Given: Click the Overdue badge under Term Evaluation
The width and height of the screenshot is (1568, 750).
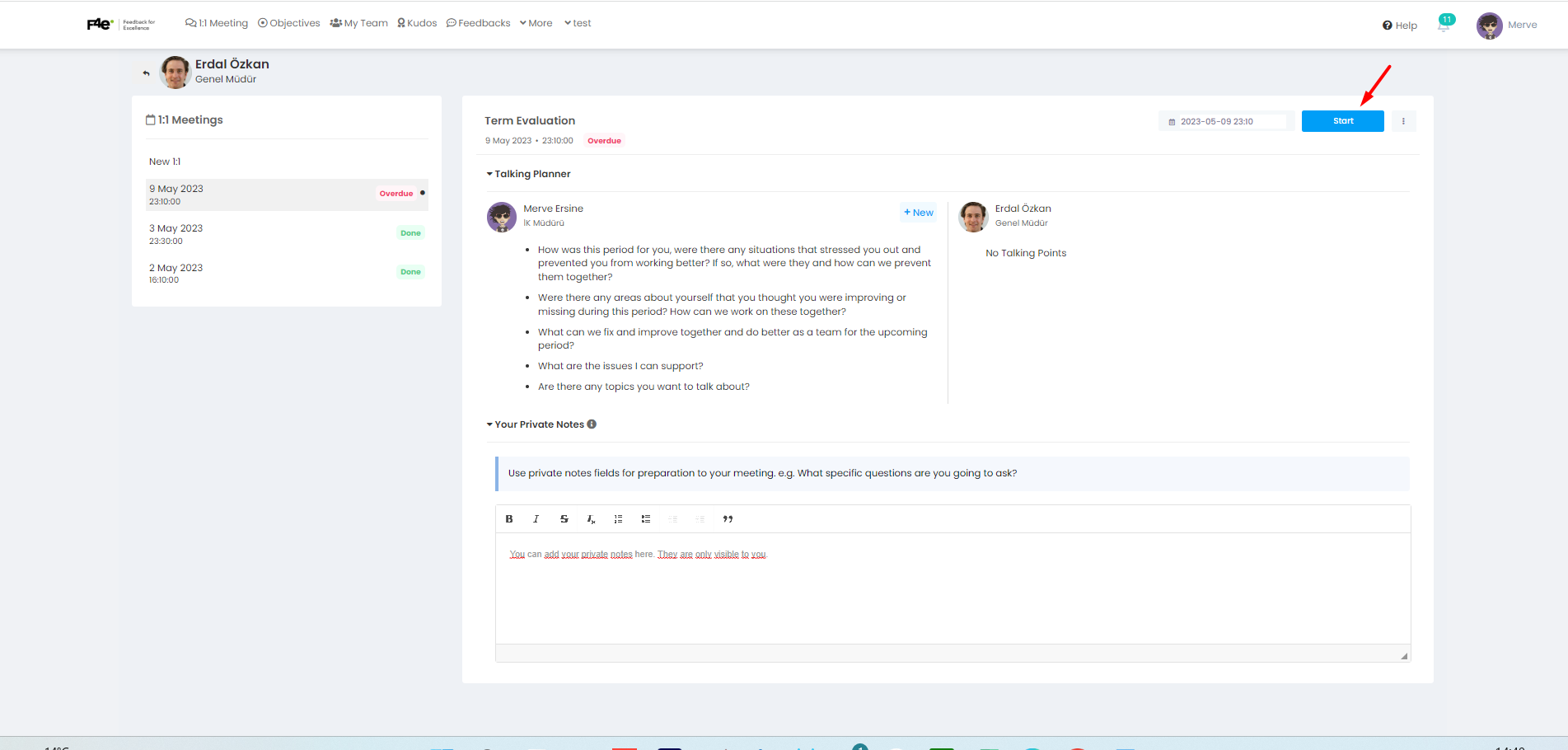Looking at the screenshot, I should pos(604,141).
